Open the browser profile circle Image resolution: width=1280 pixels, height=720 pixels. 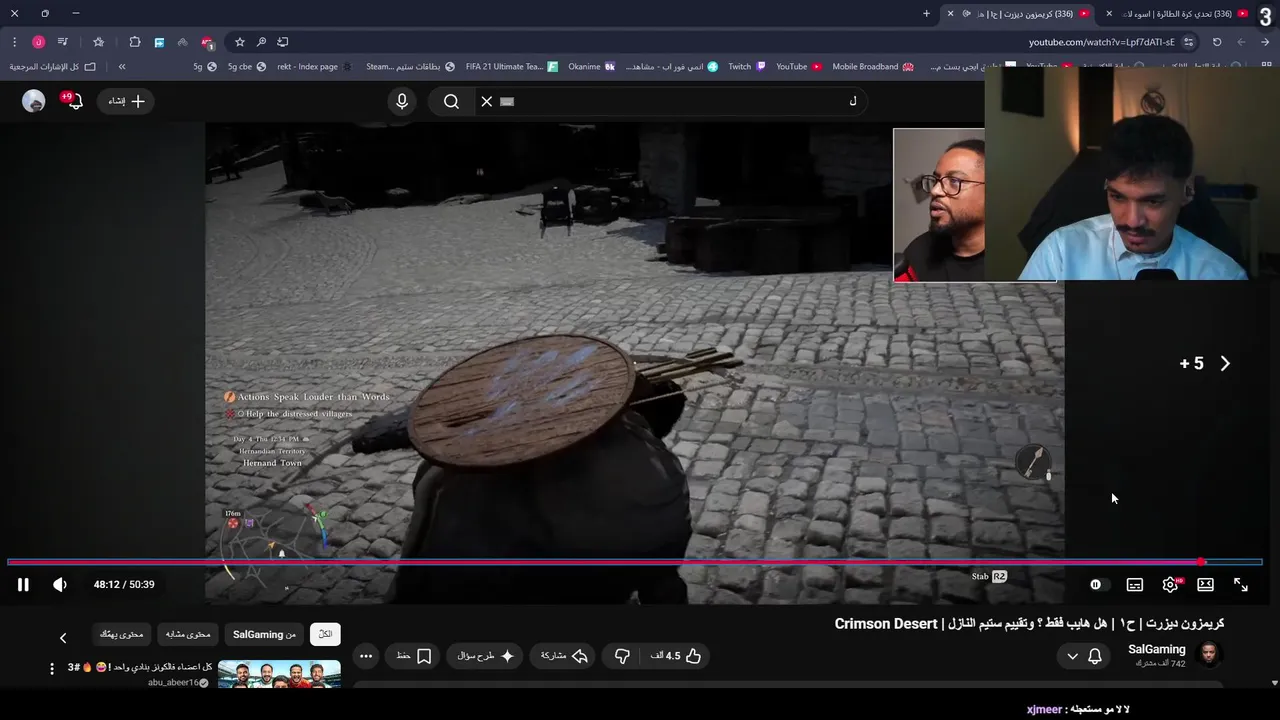pyautogui.click(x=38, y=42)
